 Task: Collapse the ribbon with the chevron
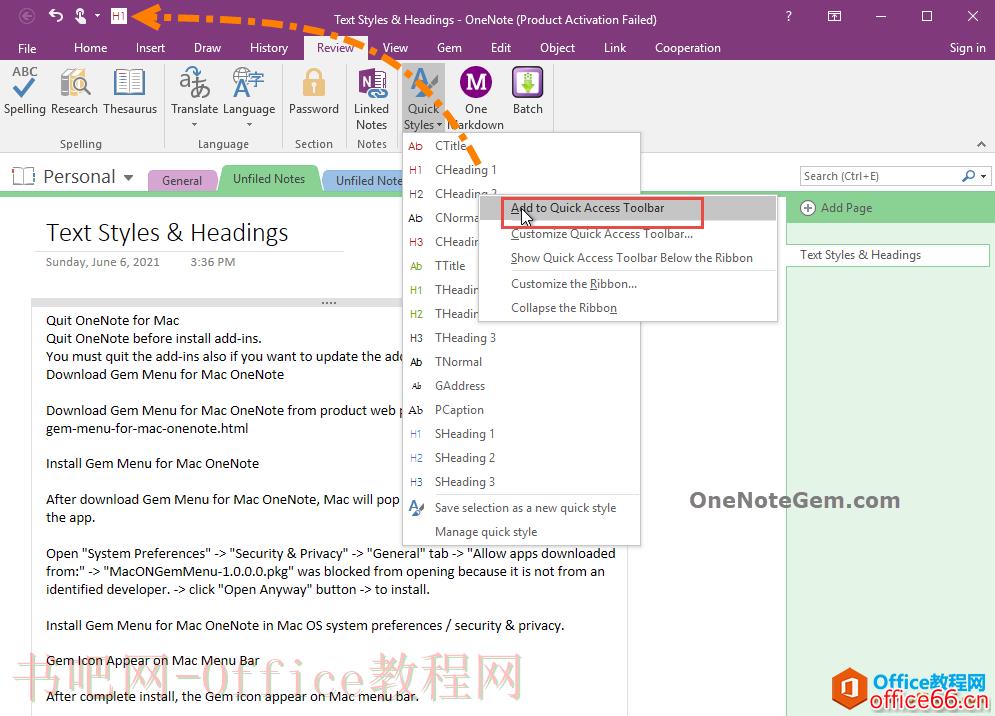coord(981,145)
